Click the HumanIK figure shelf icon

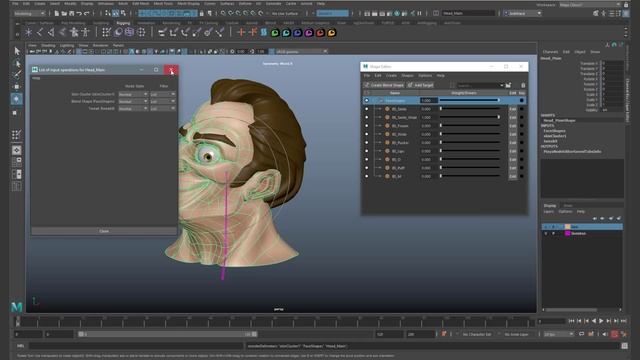point(85,32)
